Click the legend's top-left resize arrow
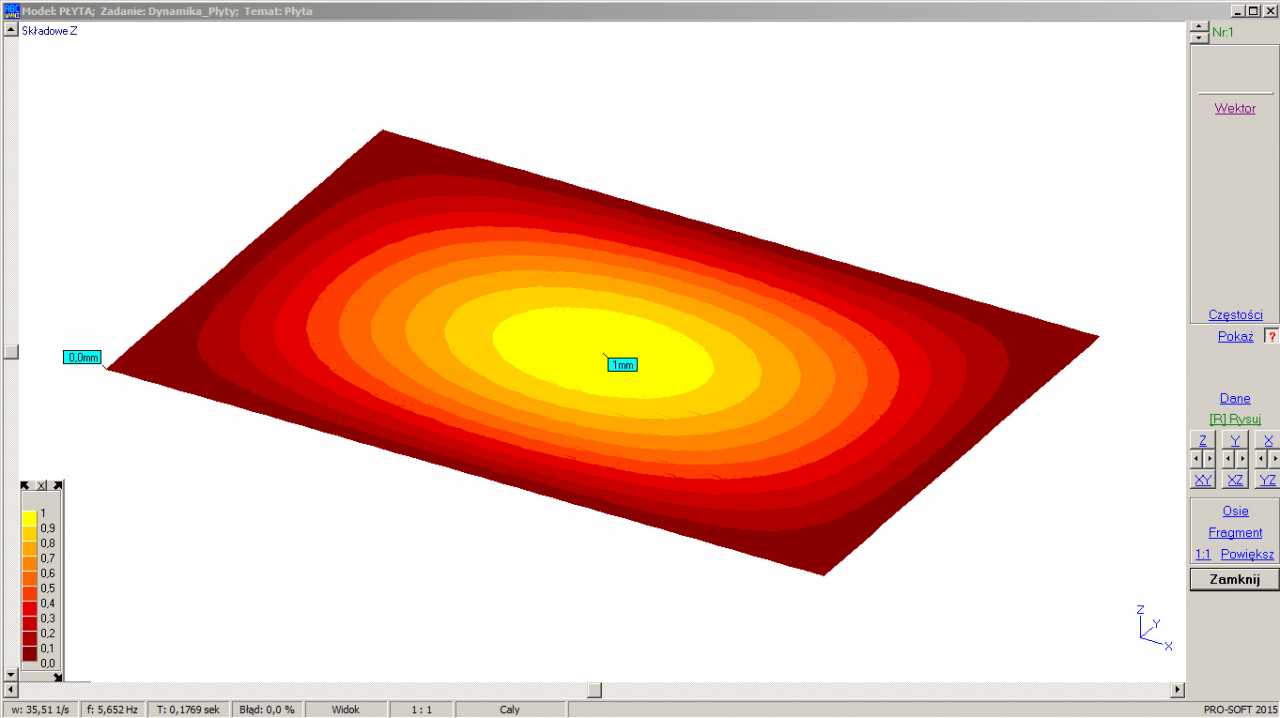Viewport: 1280px width, 718px height. tap(26, 486)
